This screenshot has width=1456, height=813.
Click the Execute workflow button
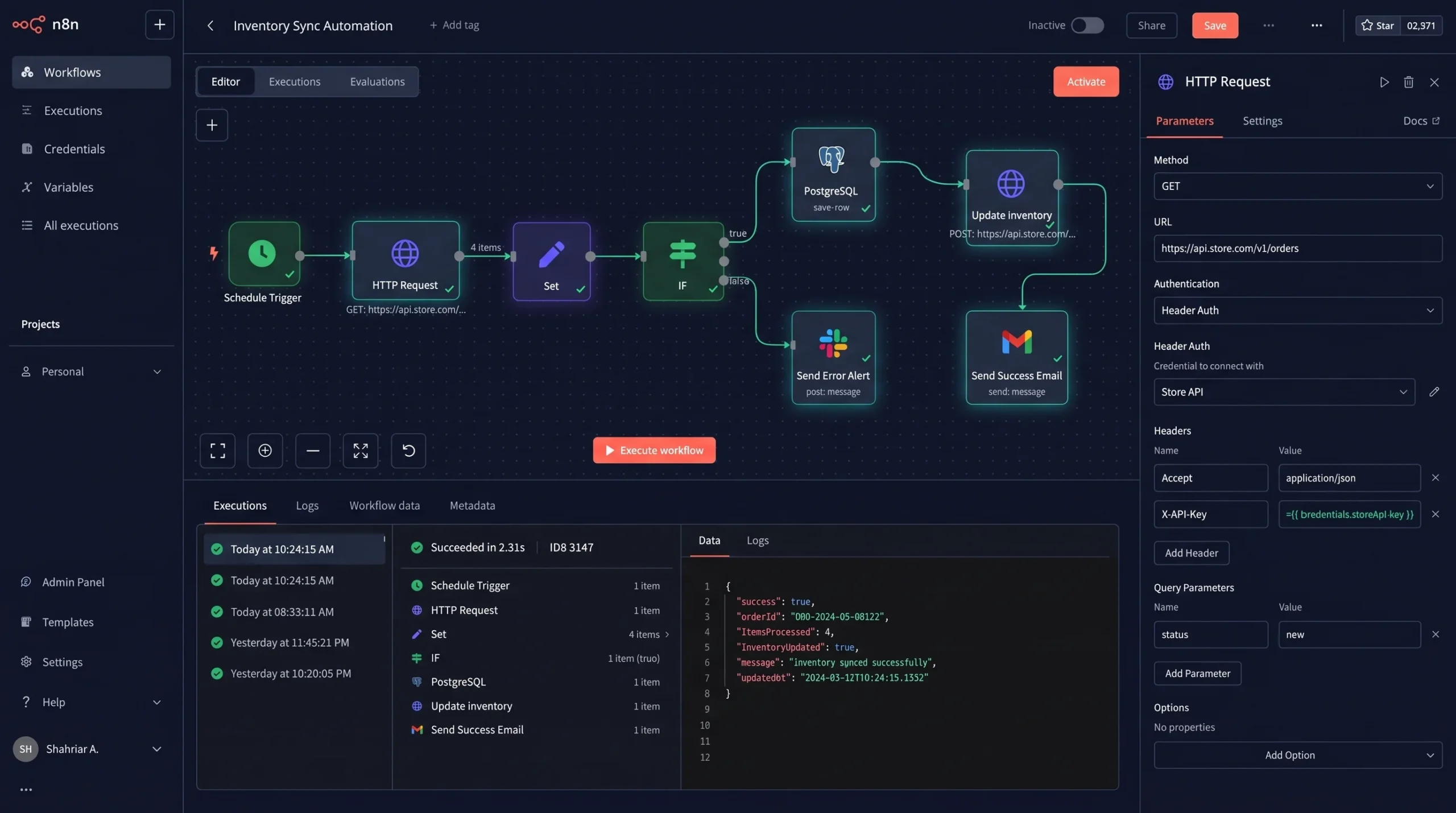(654, 450)
